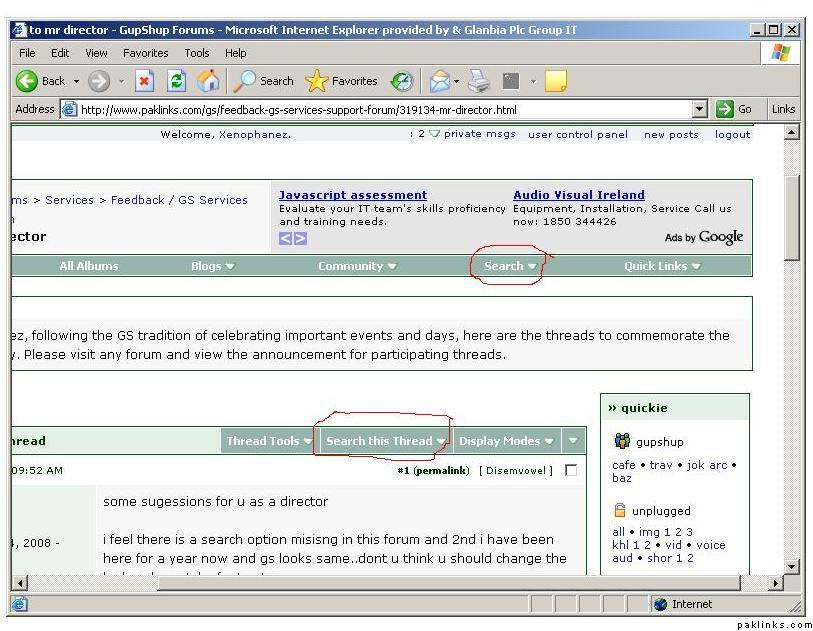Click the Back arrow toolbar icon
This screenshot has height=631, width=813.
pos(27,81)
